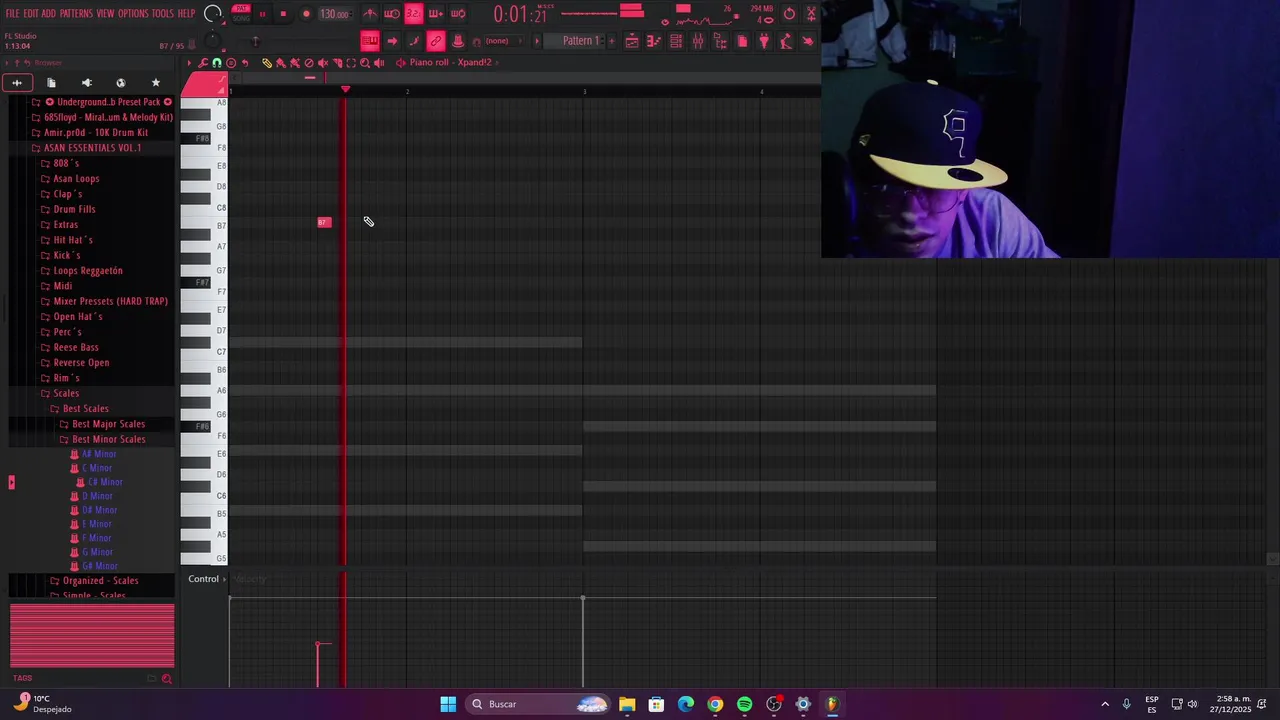
Task: Toggle the typing keyboard to piano button
Action: (x=370, y=41)
